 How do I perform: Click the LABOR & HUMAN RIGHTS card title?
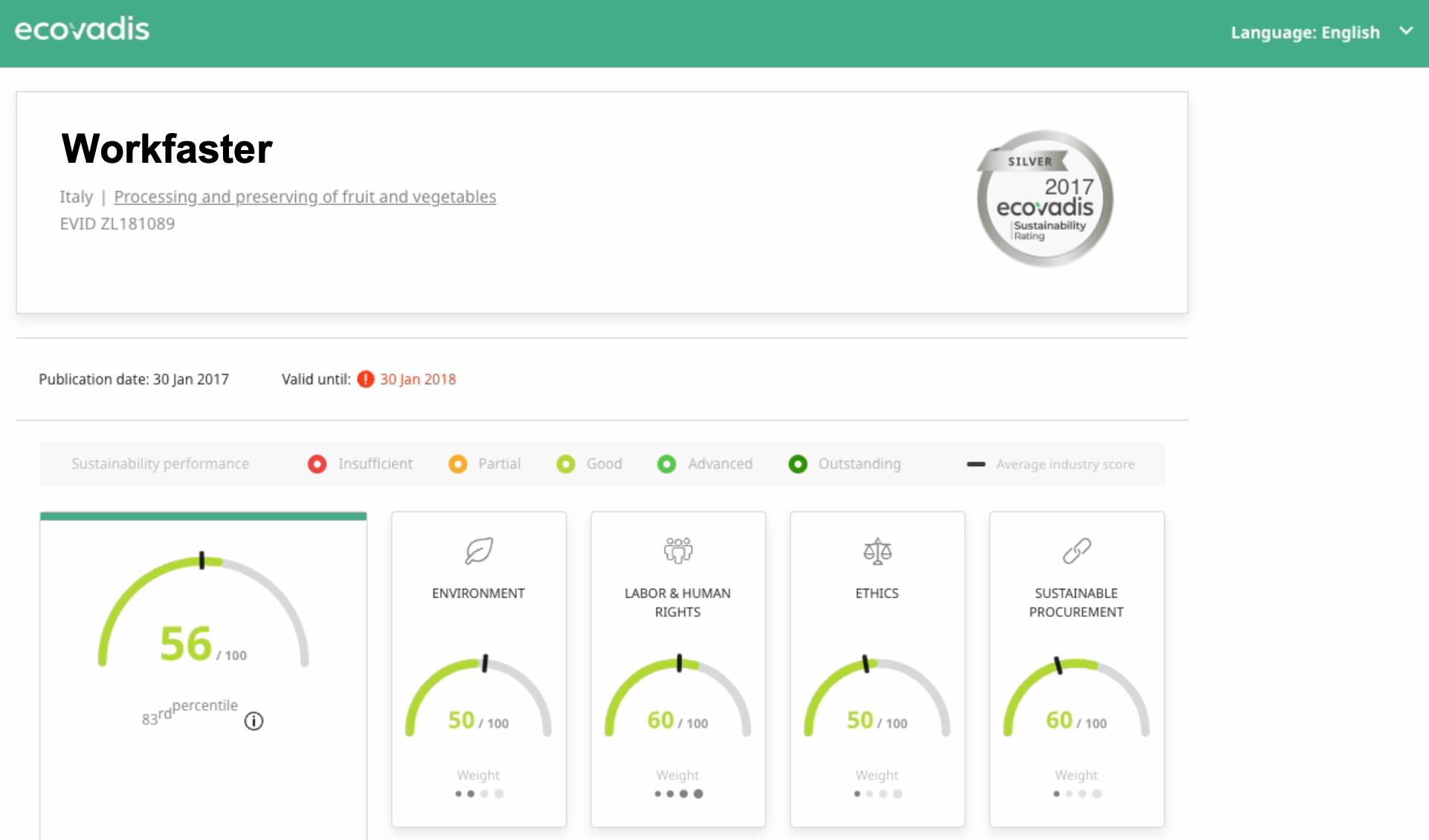pos(678,602)
